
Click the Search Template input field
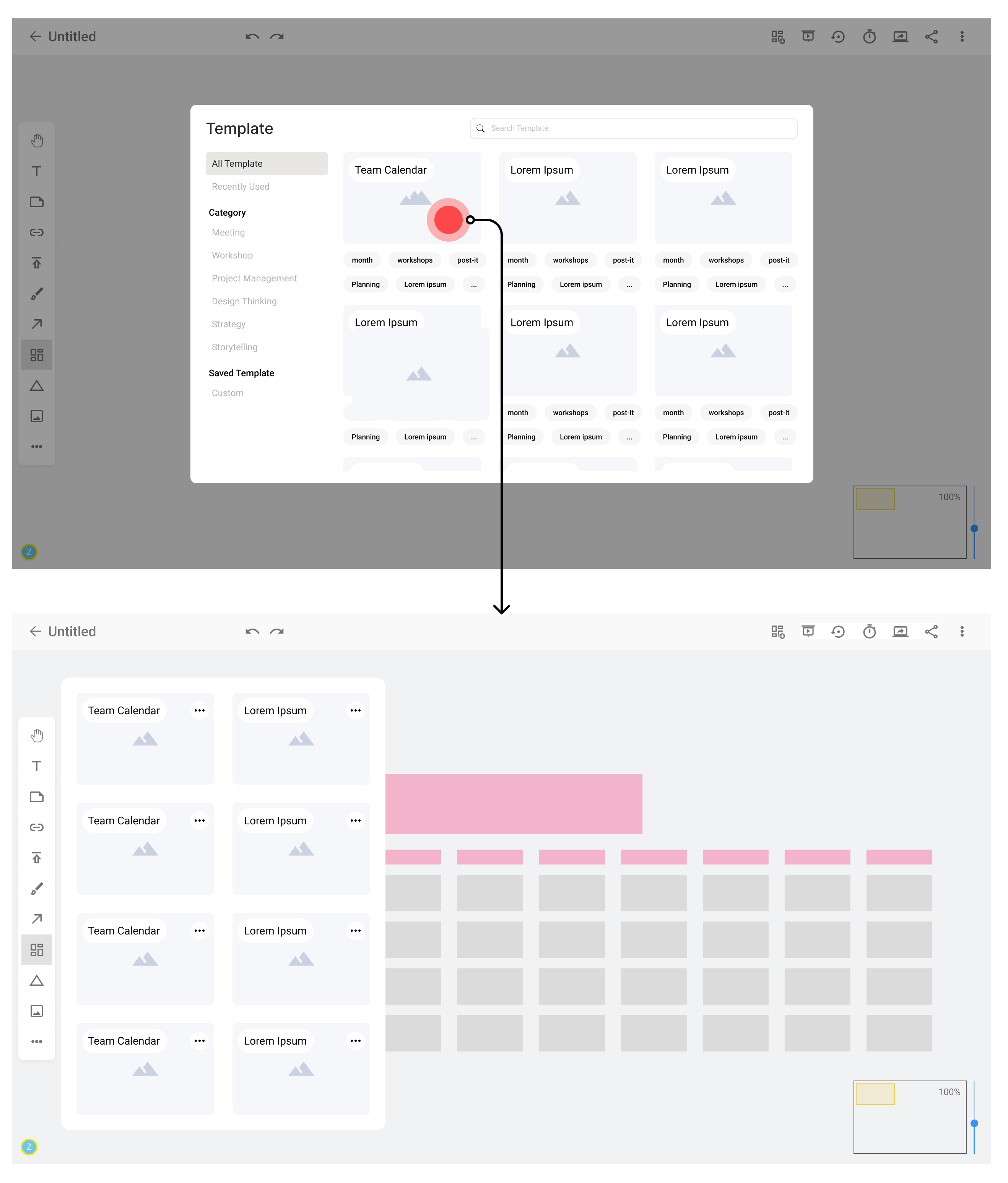pos(634,128)
